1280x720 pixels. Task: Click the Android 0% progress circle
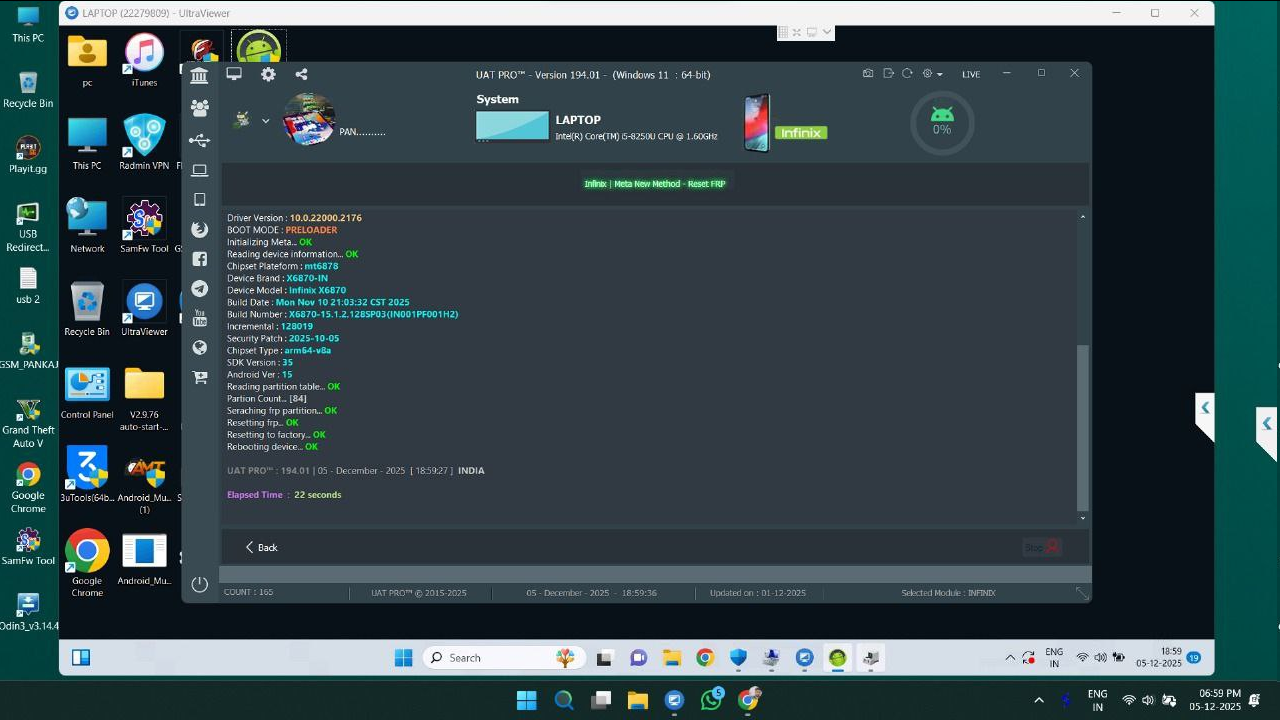(941, 123)
